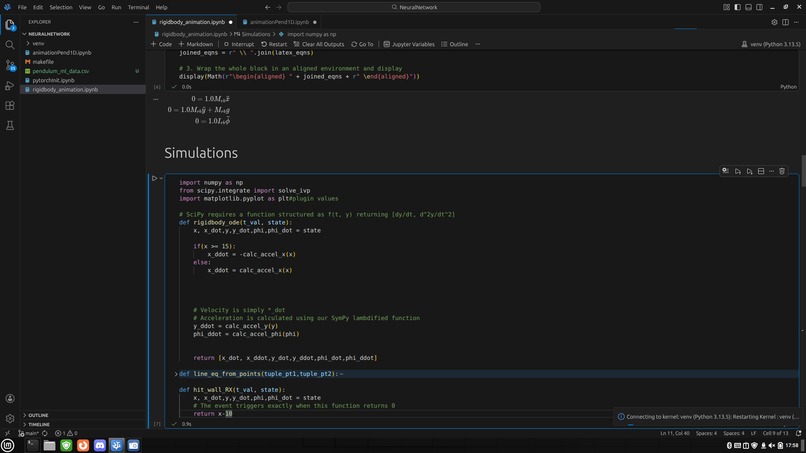Open the run cell dropdown arrow
806x453 pixels.
coord(161,178)
